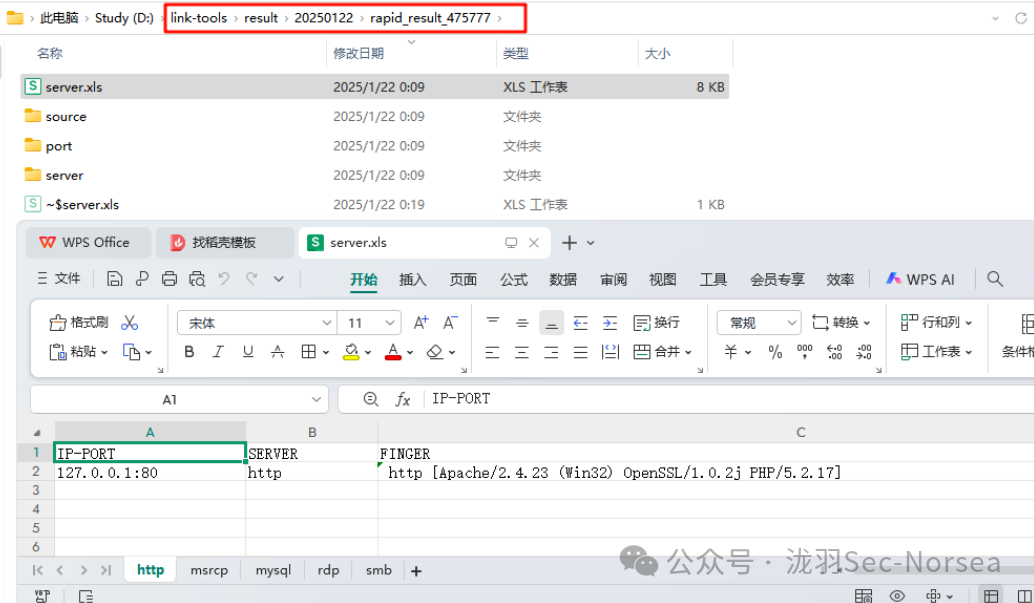Expand the number format dropdown (常规)
This screenshot has height=603, width=1034.
791,323
